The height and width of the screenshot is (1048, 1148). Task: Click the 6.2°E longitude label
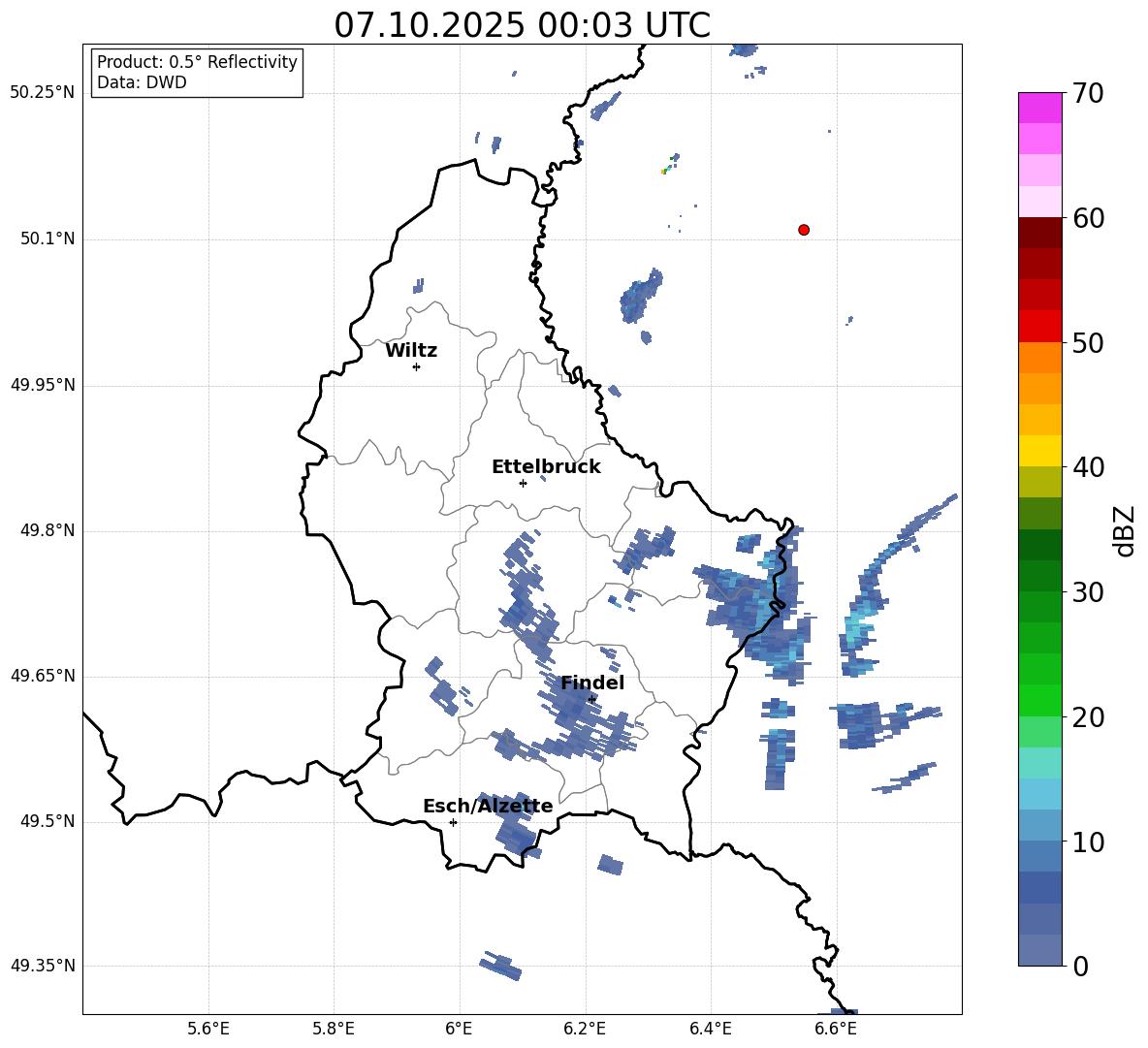(585, 1029)
